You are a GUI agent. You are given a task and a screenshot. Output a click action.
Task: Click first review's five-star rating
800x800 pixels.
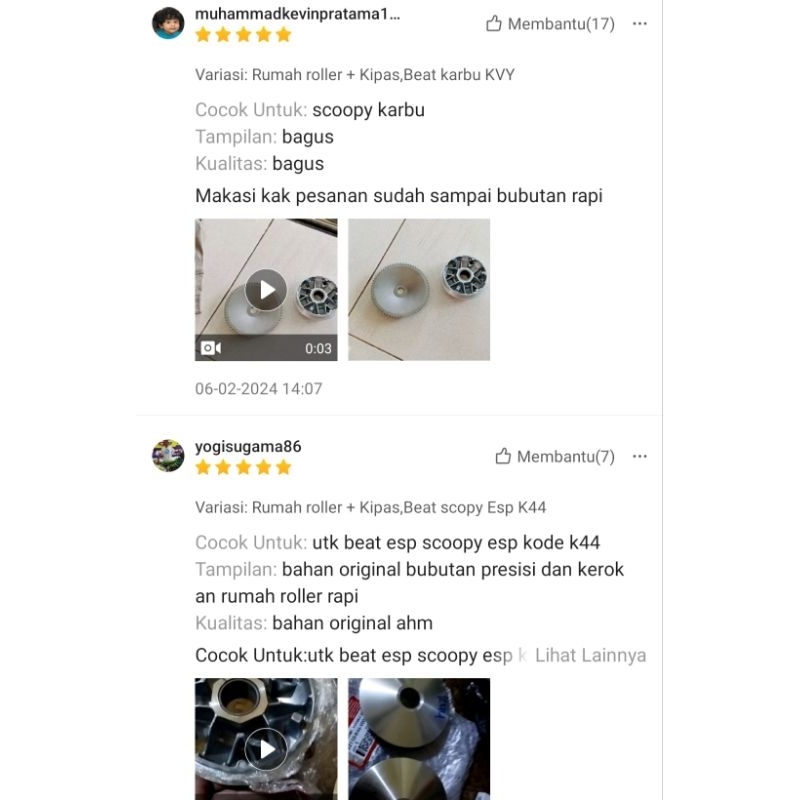pos(243,35)
